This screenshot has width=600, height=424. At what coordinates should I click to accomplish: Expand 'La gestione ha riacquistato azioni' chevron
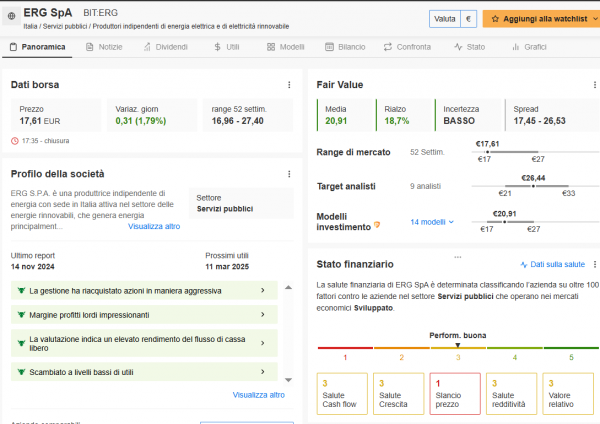coord(262,290)
